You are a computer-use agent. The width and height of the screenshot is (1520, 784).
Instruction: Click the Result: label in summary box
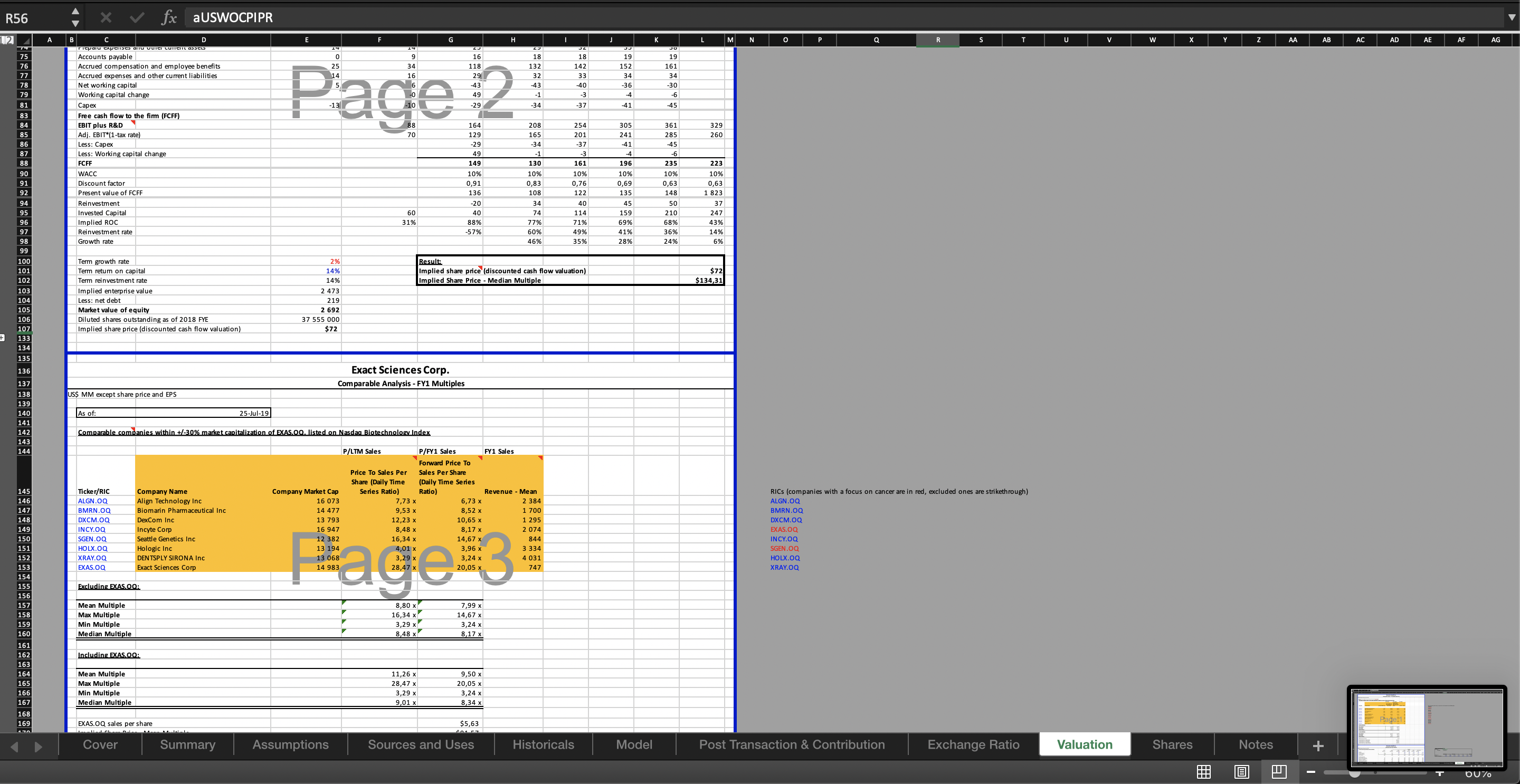tap(430, 261)
